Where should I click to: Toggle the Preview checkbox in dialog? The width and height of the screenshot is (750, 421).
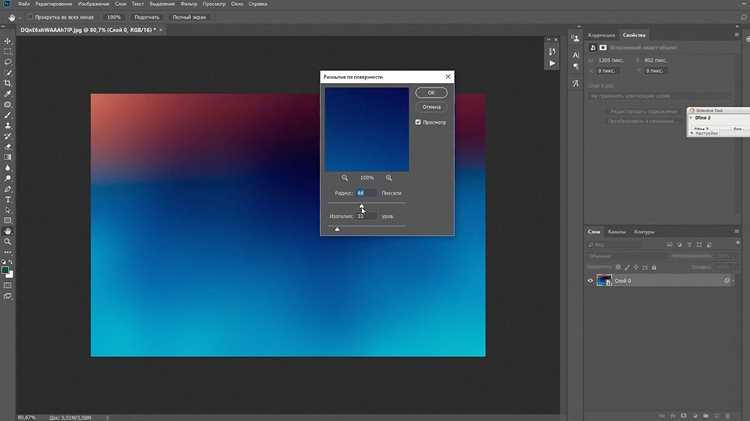418,122
